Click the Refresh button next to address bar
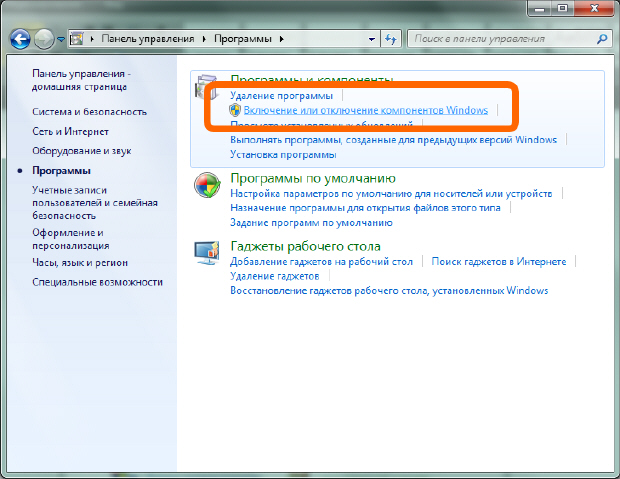 point(391,39)
